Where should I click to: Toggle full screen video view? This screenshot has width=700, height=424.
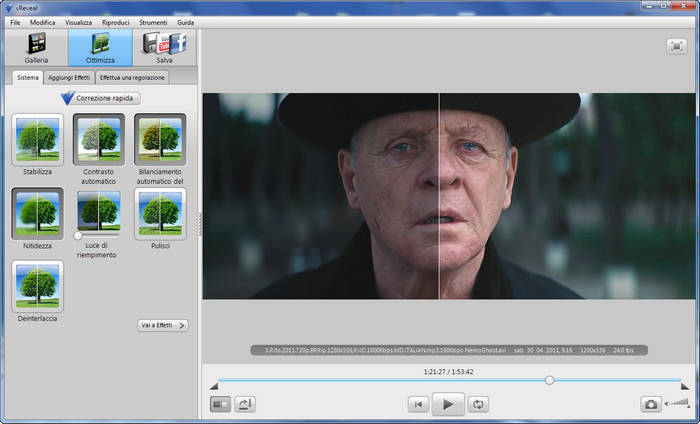point(676,46)
